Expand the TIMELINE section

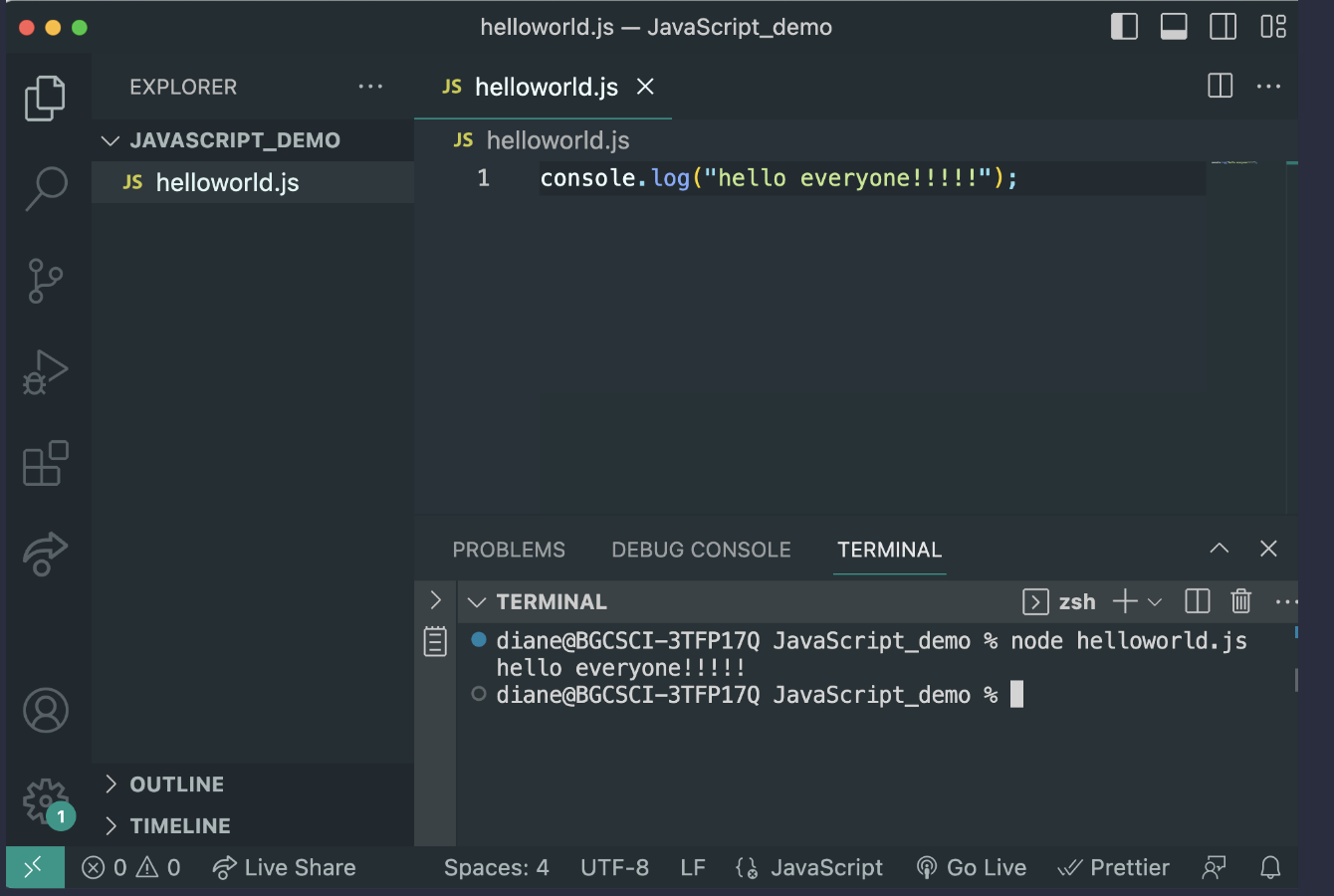253,826
